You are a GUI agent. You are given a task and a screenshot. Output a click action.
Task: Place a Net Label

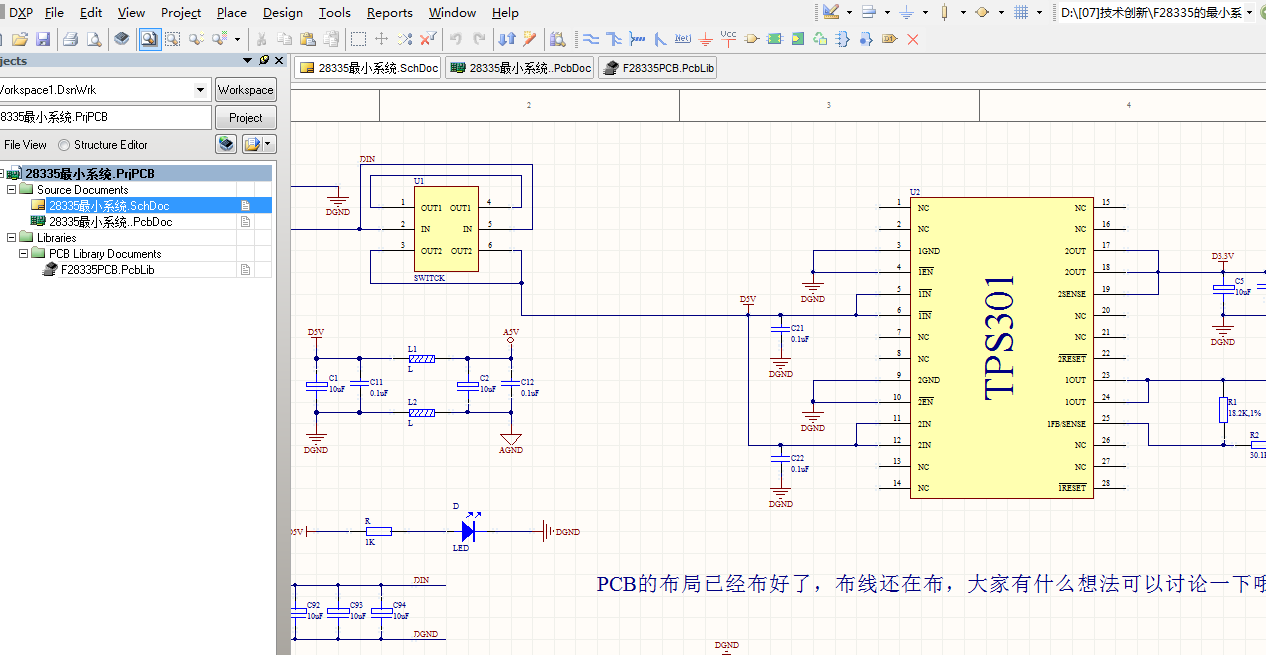click(683, 39)
